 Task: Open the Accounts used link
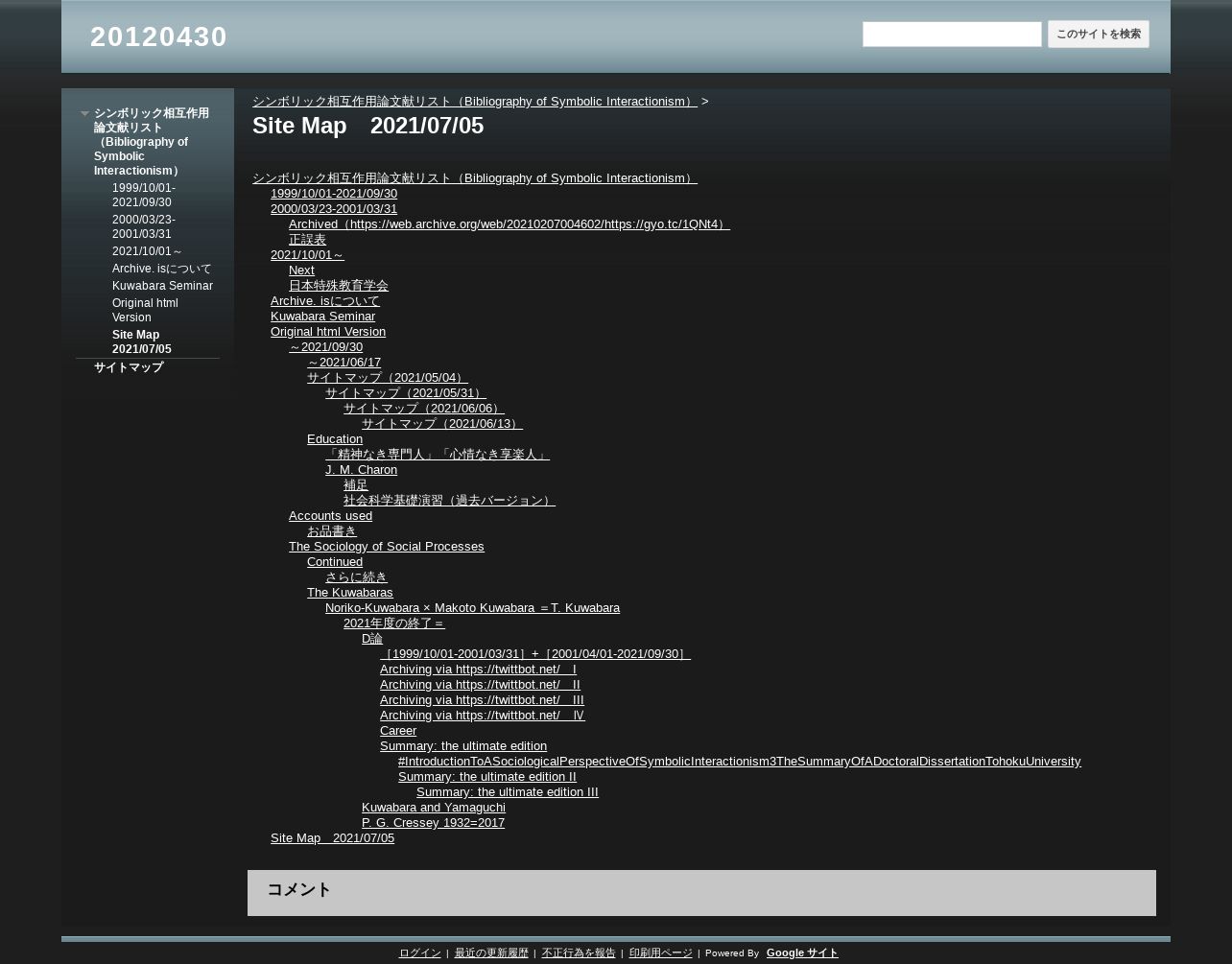(x=330, y=515)
